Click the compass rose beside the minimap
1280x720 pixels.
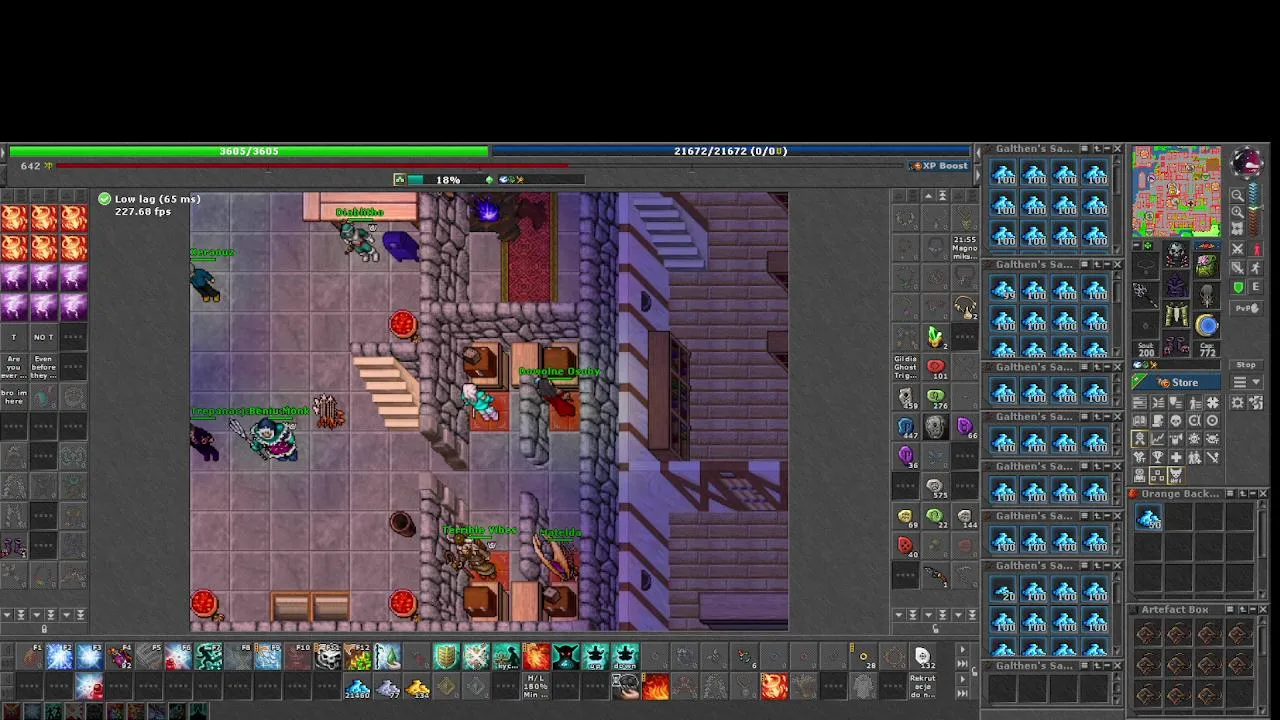pyautogui.click(x=1246, y=161)
